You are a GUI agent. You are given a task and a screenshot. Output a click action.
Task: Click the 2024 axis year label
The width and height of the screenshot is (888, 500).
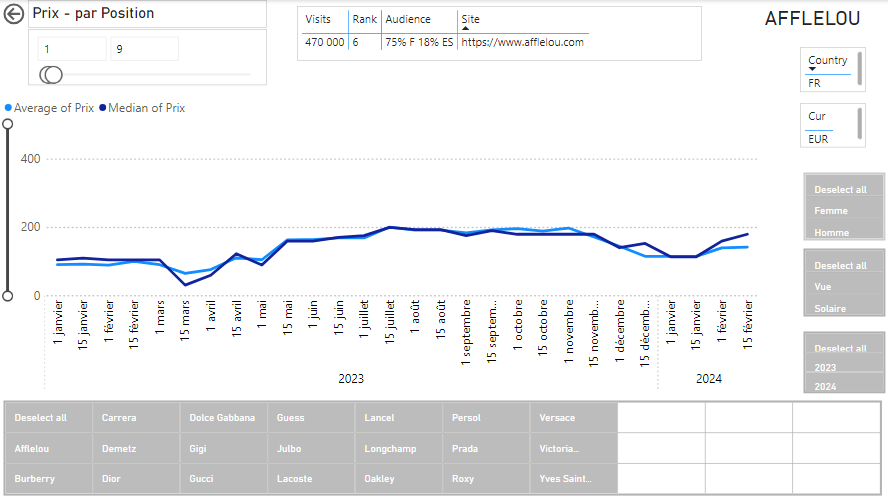(x=708, y=379)
